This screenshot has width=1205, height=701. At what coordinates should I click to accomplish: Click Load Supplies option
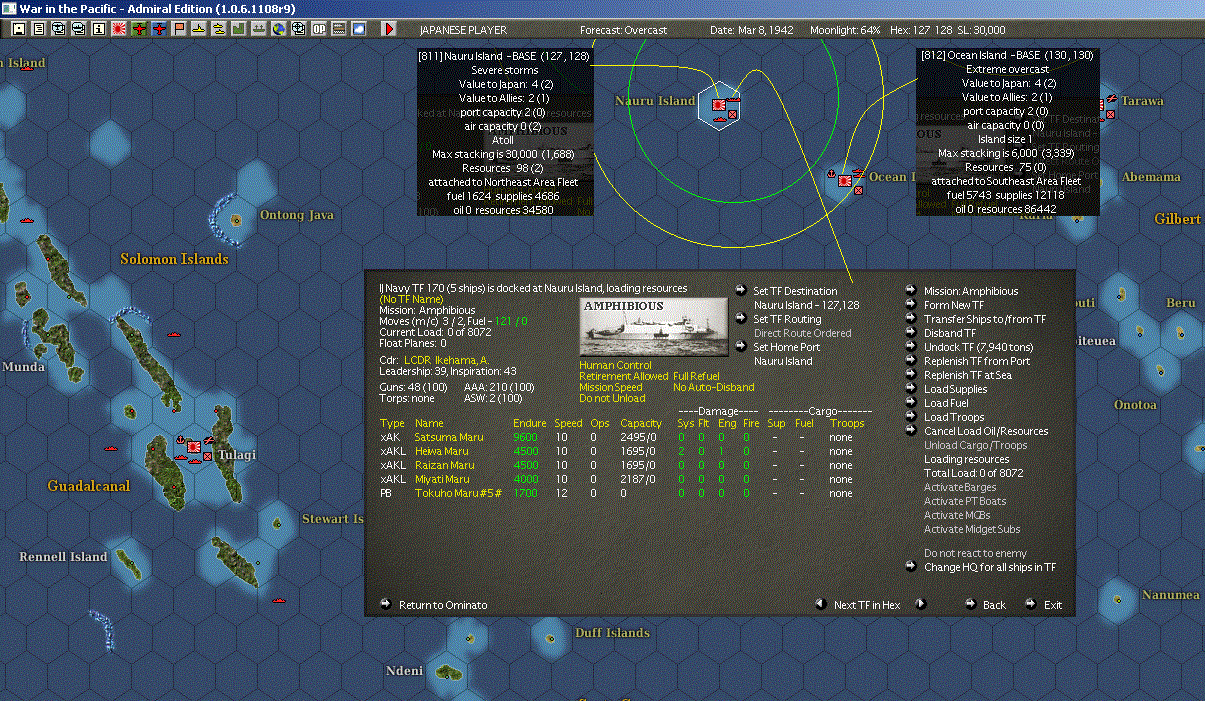tap(955, 389)
